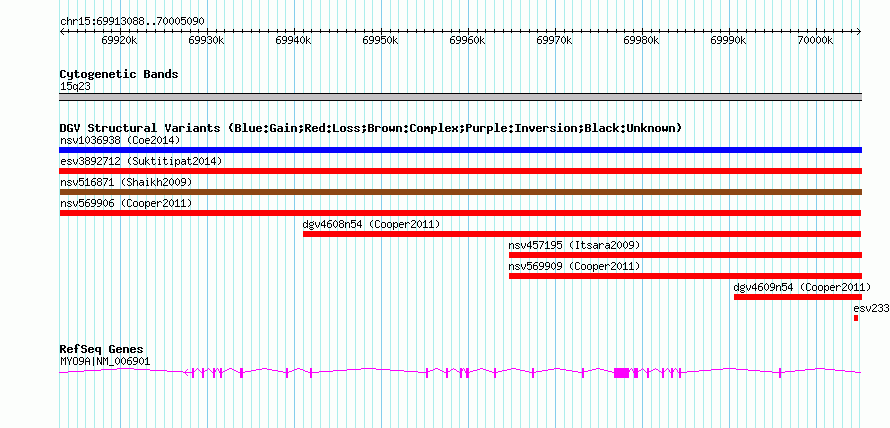Click the red nsv569906 variant bar
Image resolution: width=890 pixels, height=428 pixels.
(x=460, y=213)
